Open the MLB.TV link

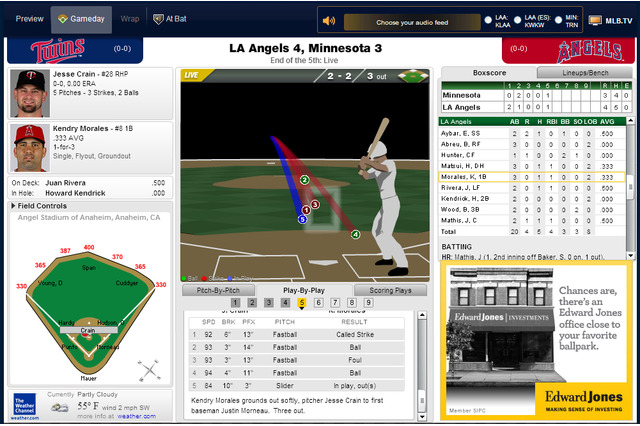618,21
